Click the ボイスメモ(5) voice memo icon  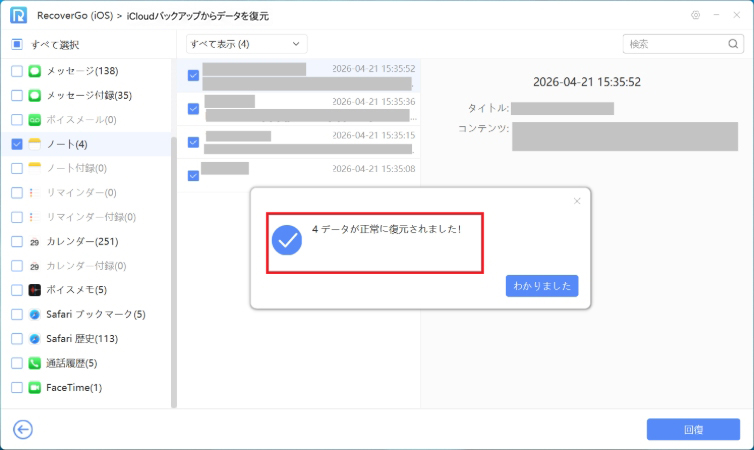click(35, 290)
